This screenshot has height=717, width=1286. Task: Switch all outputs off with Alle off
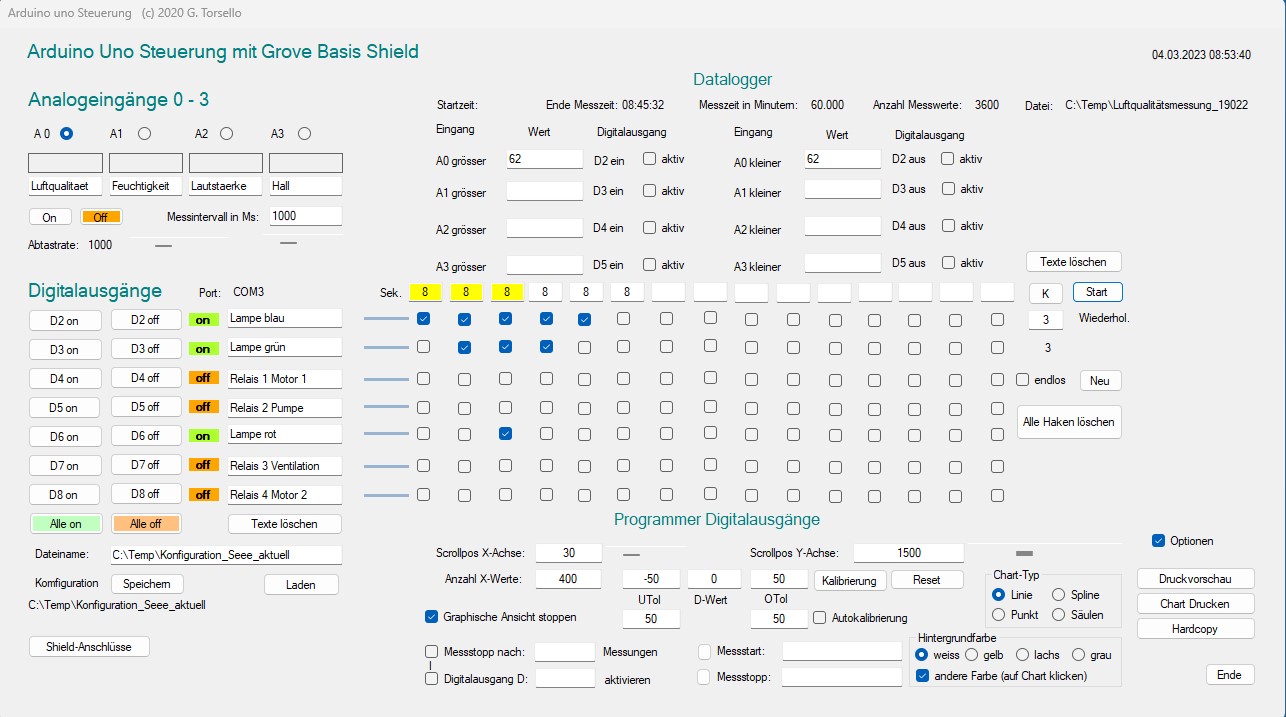pos(145,523)
